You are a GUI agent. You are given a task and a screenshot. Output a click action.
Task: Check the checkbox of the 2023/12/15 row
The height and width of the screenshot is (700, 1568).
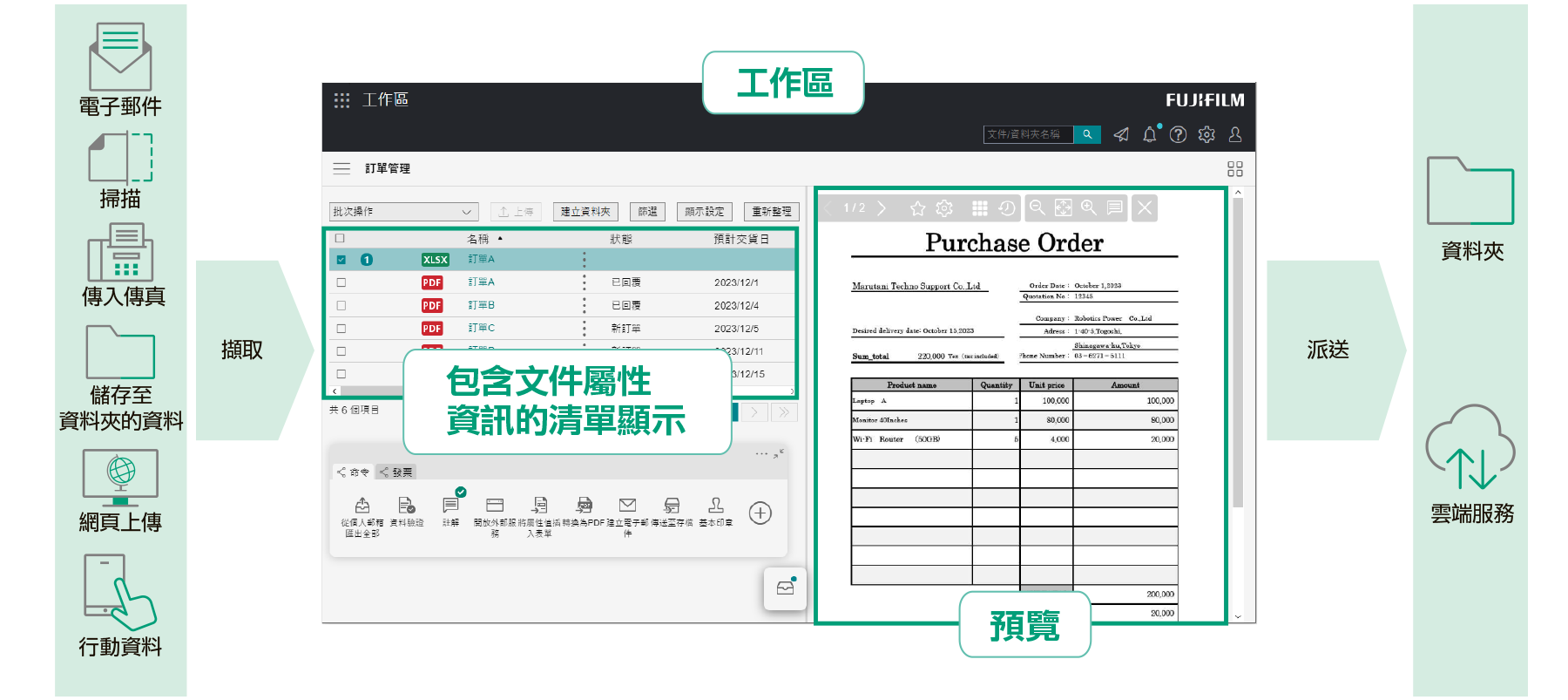click(x=341, y=374)
